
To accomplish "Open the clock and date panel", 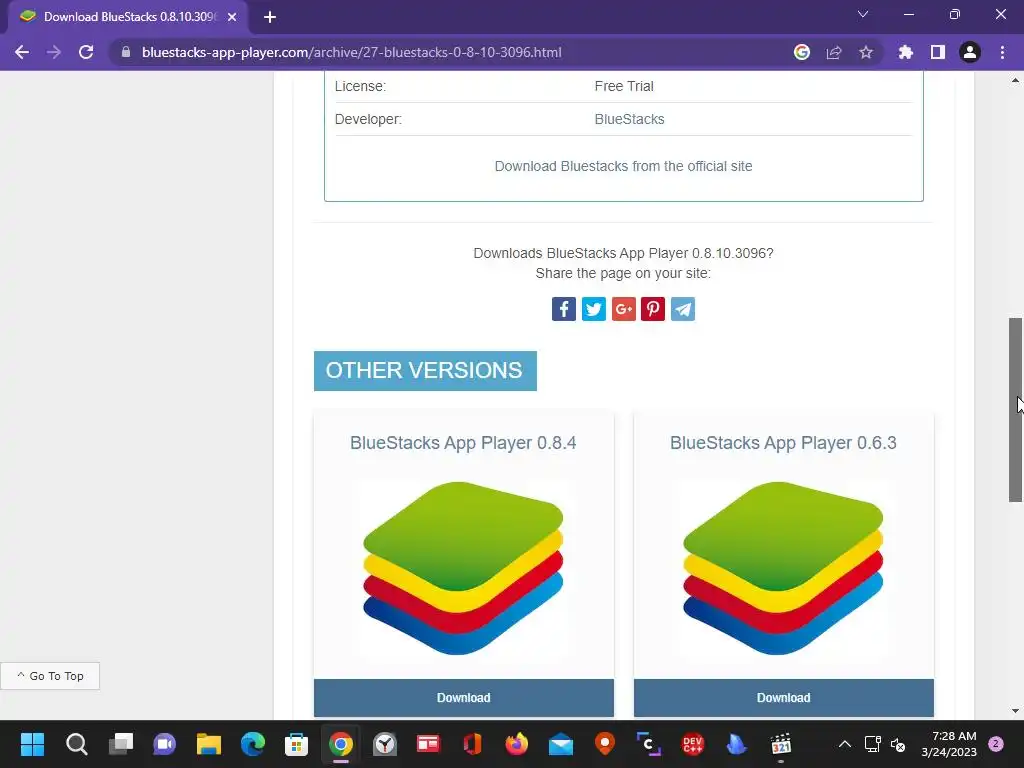I will (x=949, y=744).
